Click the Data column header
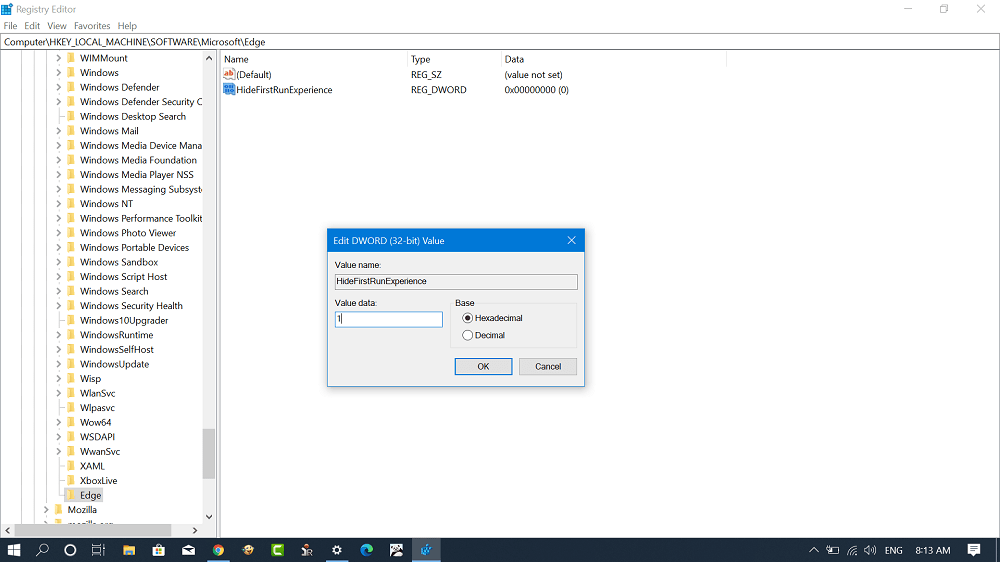Viewport: 1000px width, 562px height. pos(614,59)
